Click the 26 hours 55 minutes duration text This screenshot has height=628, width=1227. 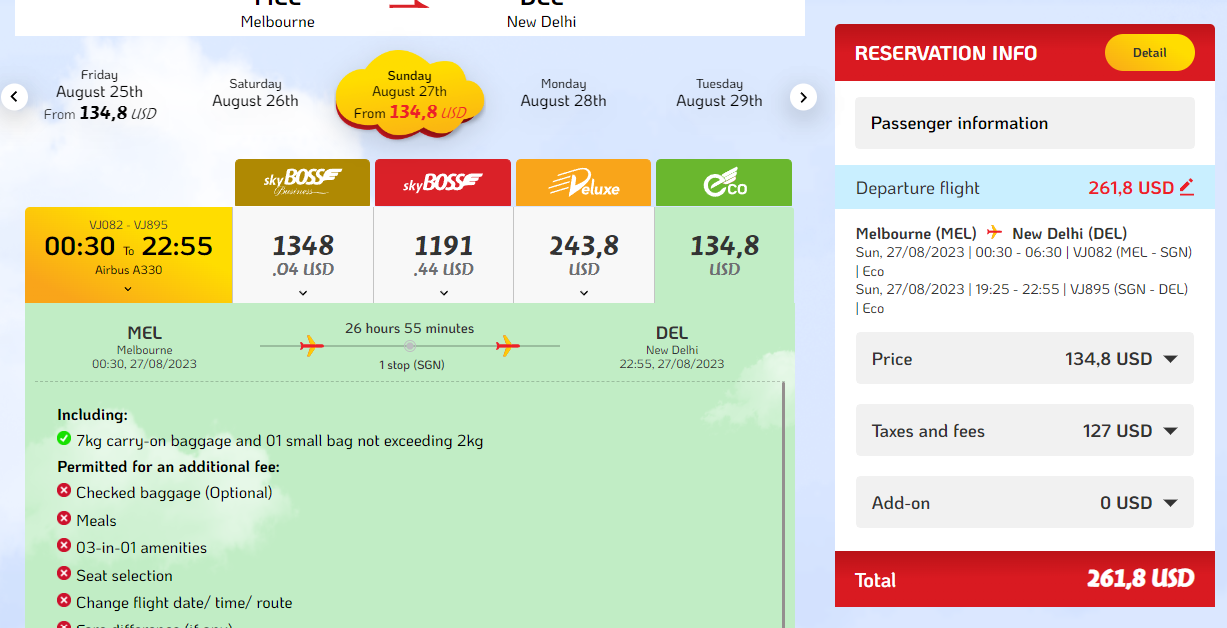coord(409,328)
